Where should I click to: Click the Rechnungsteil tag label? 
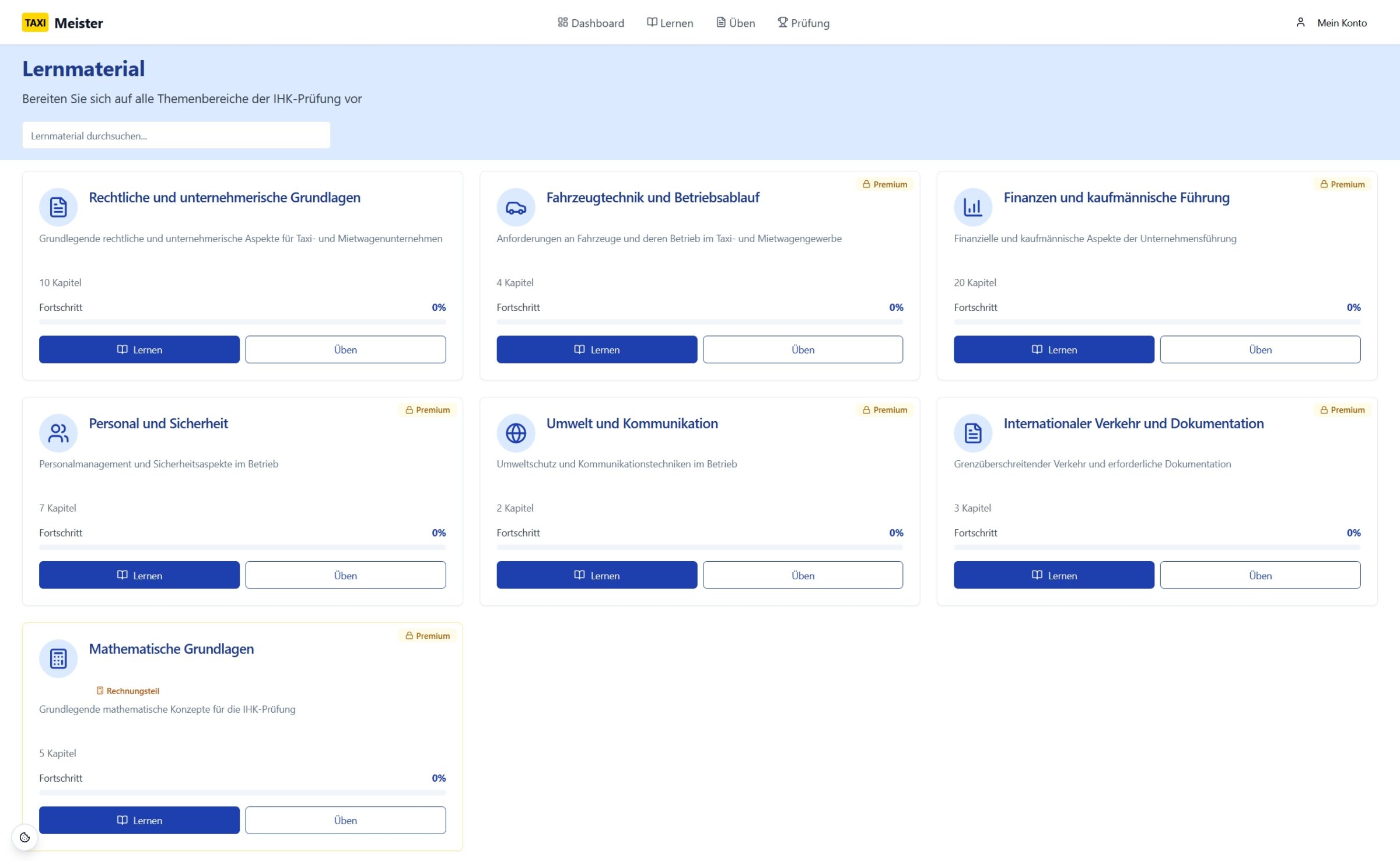click(x=128, y=691)
